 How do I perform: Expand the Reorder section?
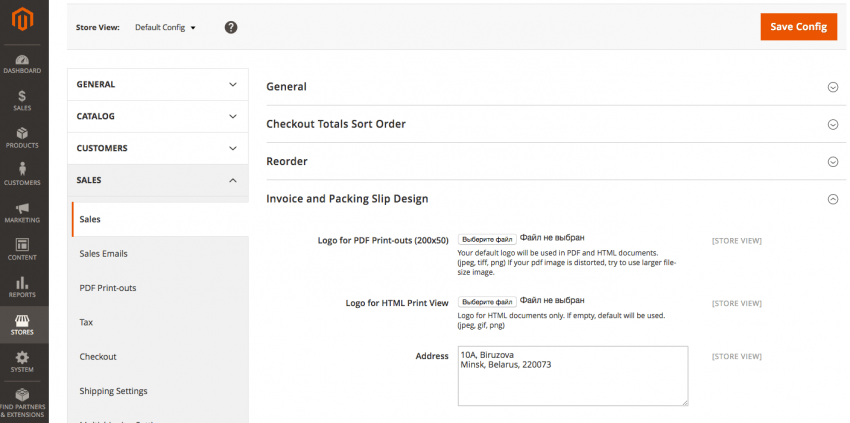(x=833, y=162)
